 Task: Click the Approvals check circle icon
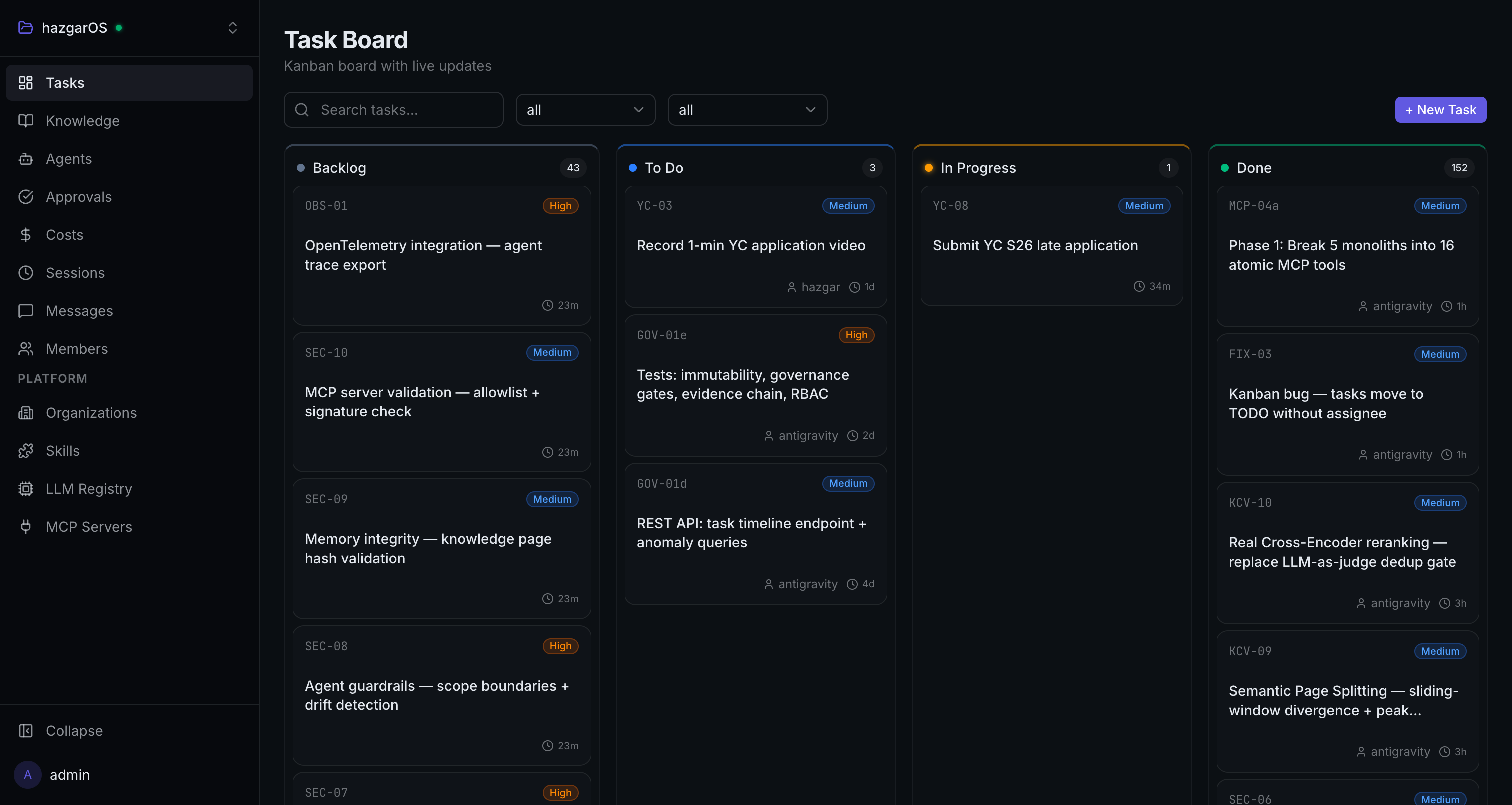[26, 196]
